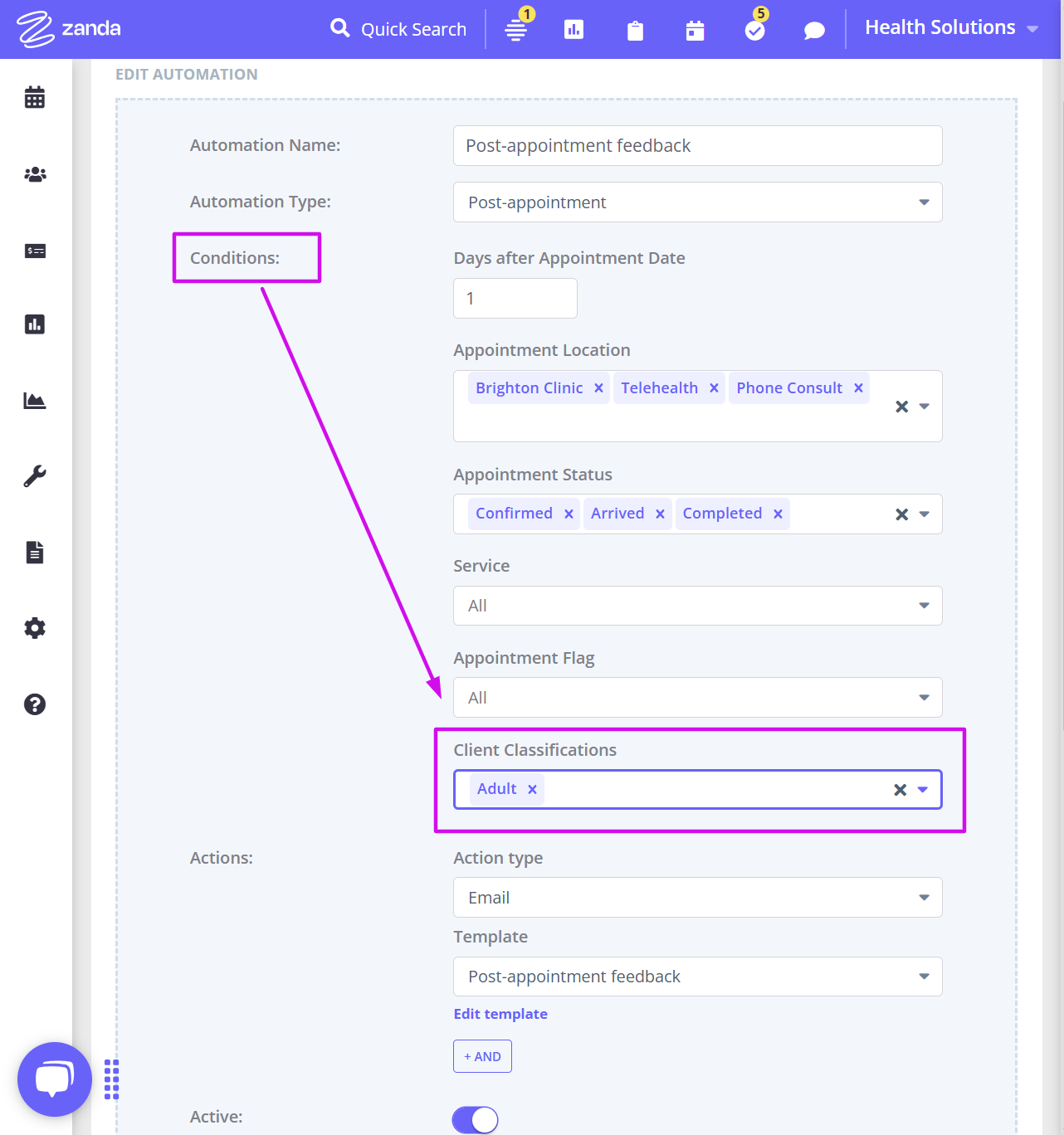1064x1135 pixels.
Task: Open the Reports bar-chart sidebar icon
Action: coord(34,324)
